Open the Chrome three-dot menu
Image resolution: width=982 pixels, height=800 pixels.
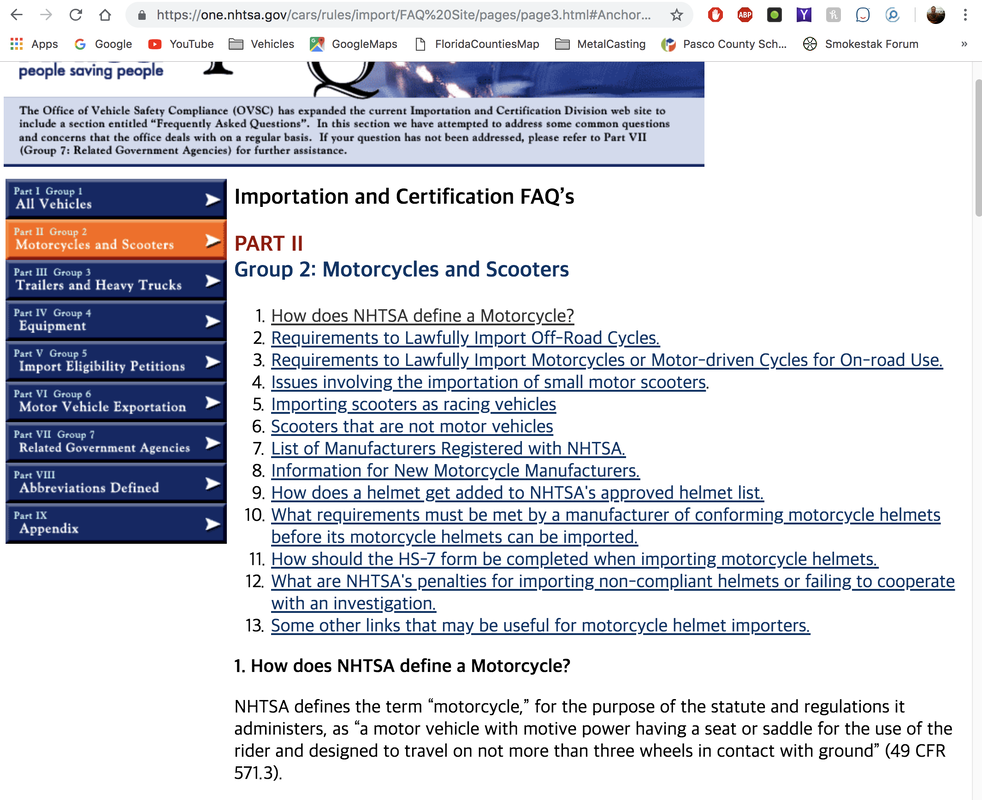coord(965,14)
